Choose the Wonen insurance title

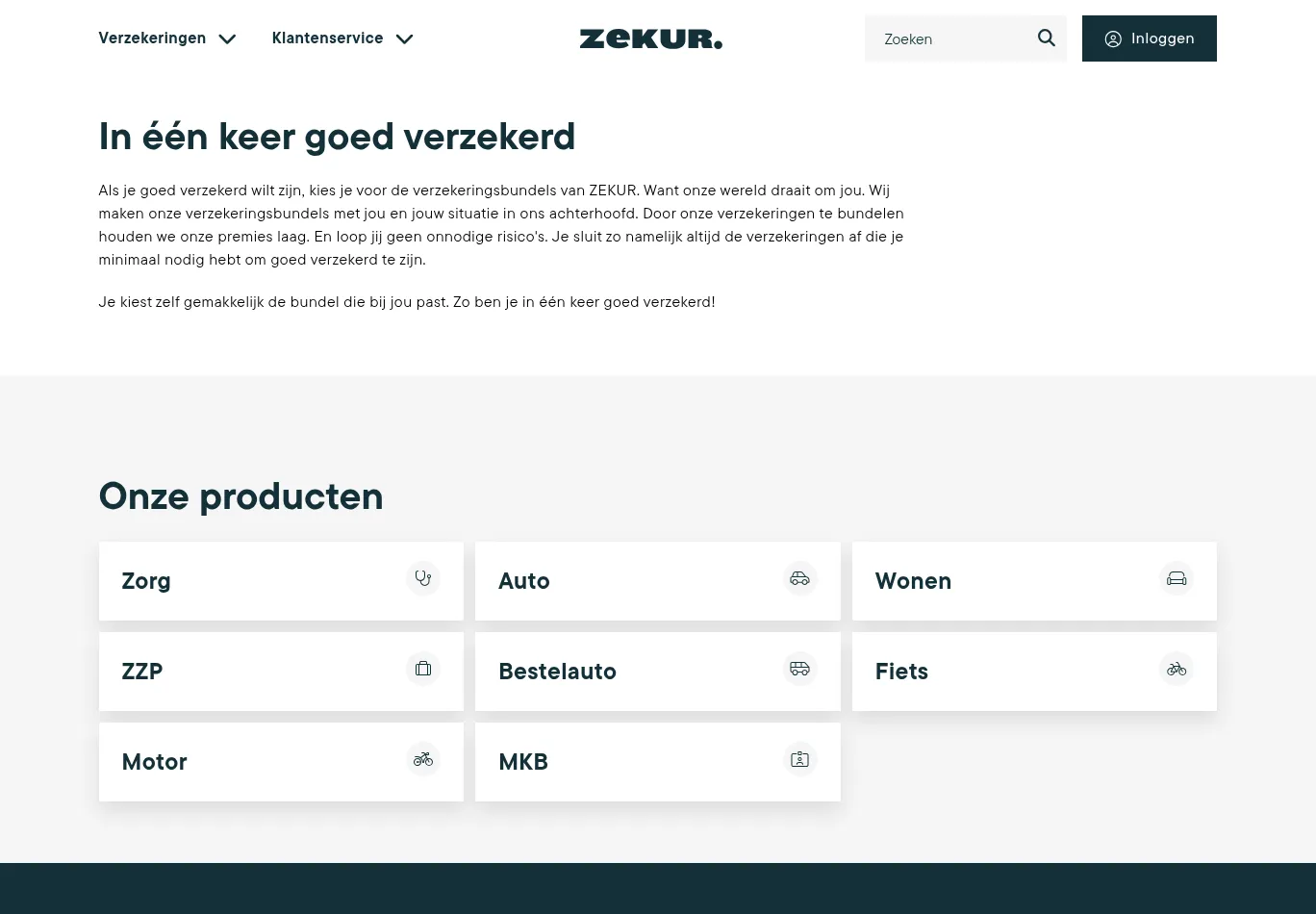coord(913,581)
